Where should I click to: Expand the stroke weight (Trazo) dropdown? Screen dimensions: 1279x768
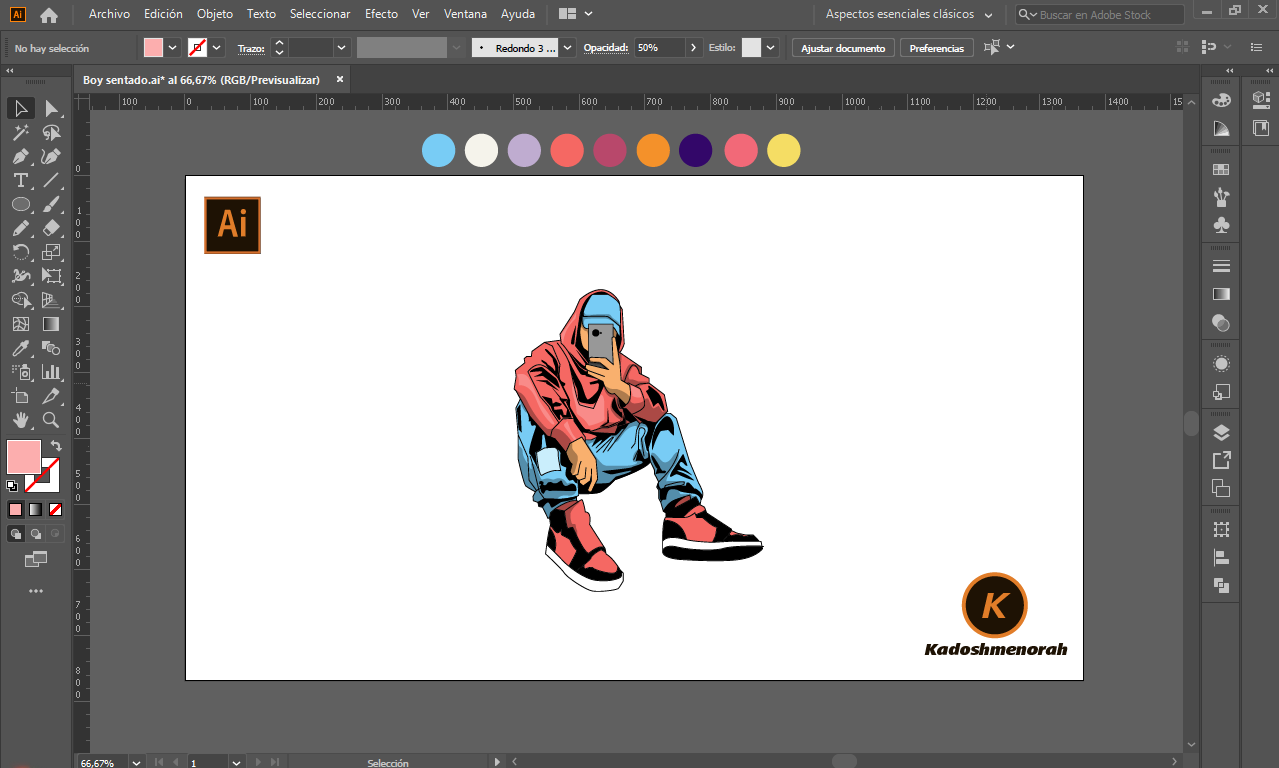coord(341,48)
